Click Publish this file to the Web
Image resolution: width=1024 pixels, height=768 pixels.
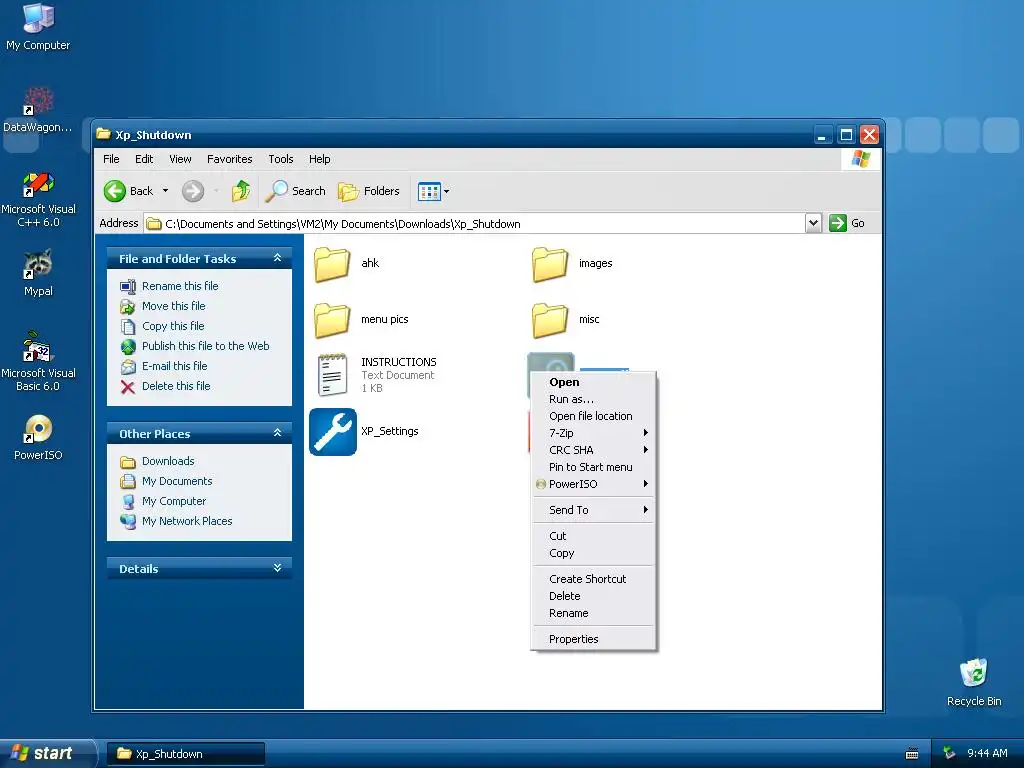pos(206,346)
